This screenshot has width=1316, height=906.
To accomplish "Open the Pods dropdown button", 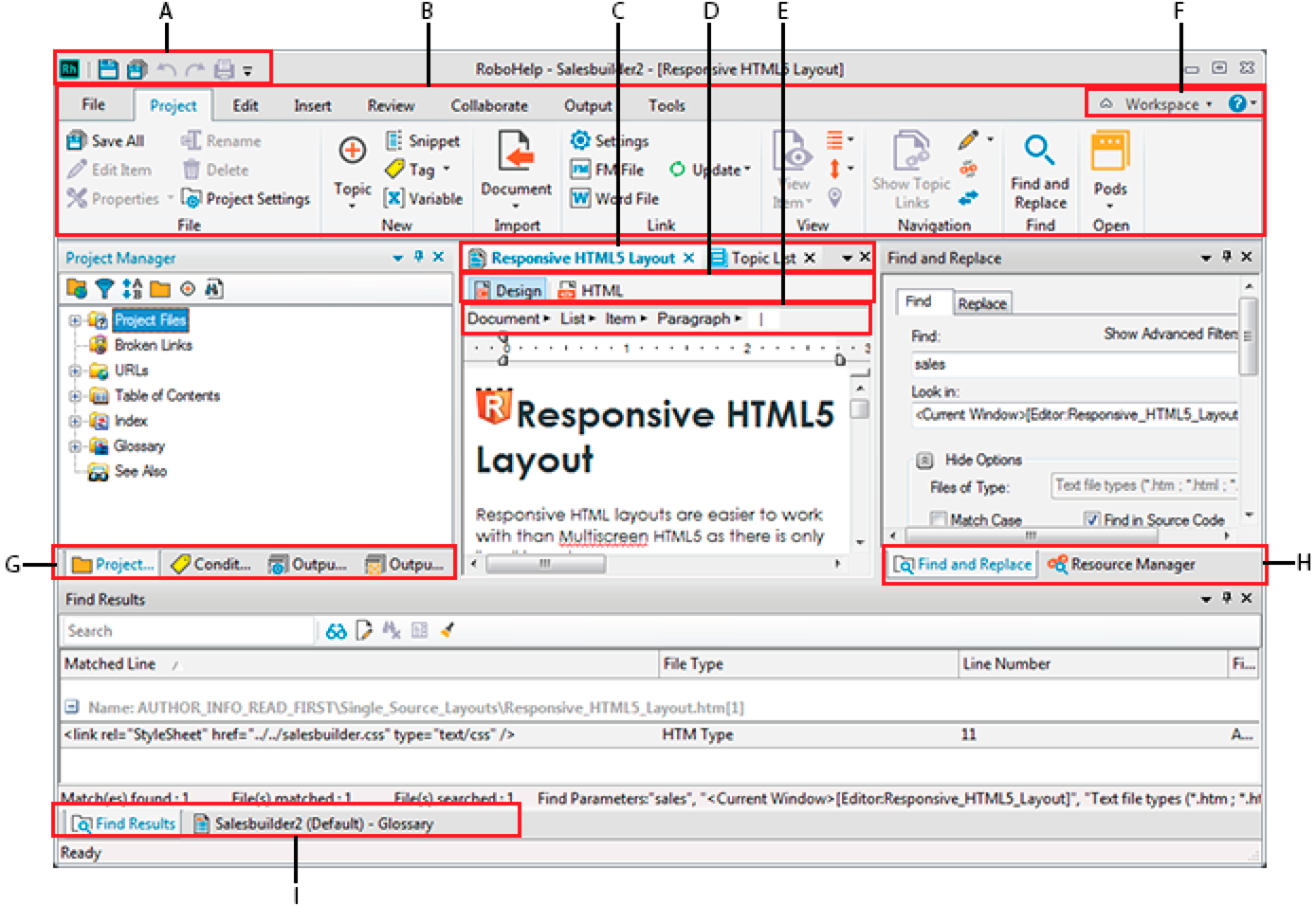I will pos(1109,171).
